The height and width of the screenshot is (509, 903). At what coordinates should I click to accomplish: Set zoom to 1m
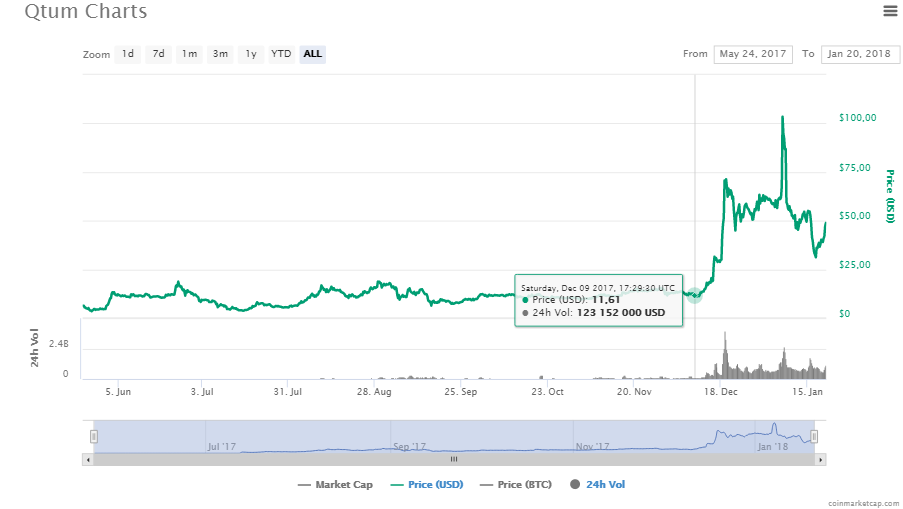coord(189,54)
